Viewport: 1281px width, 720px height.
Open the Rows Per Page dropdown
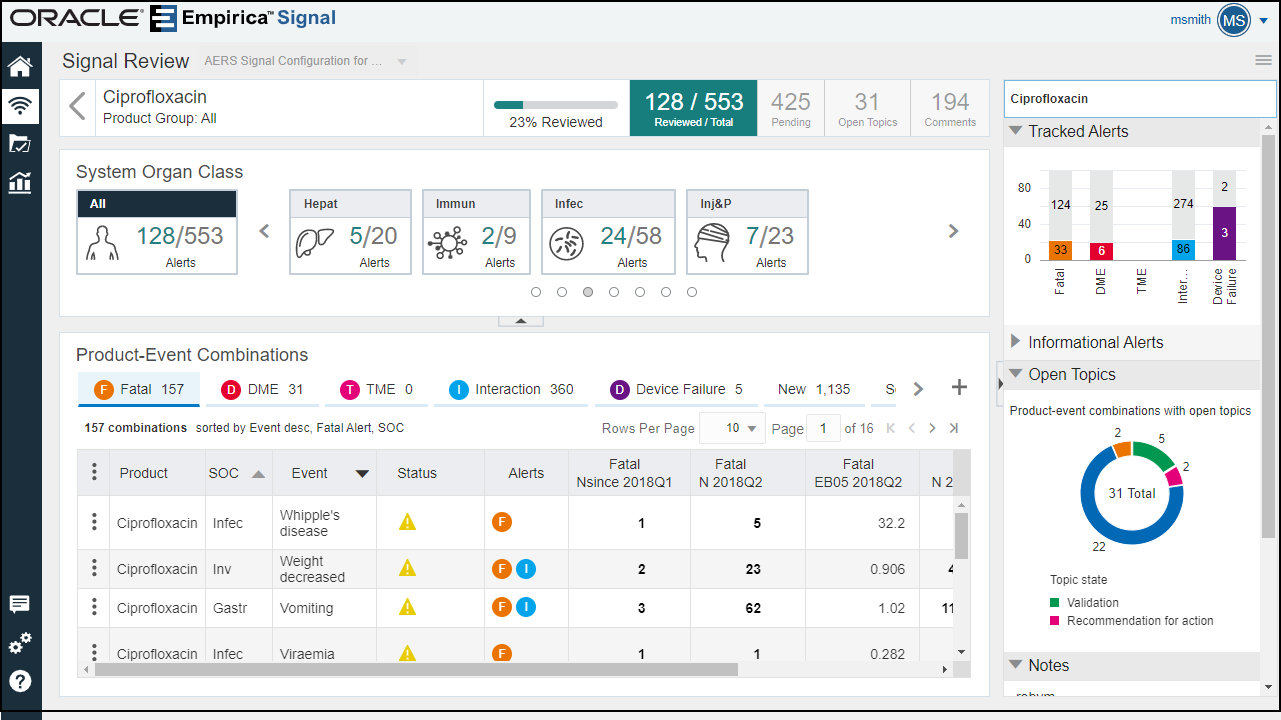click(x=733, y=428)
